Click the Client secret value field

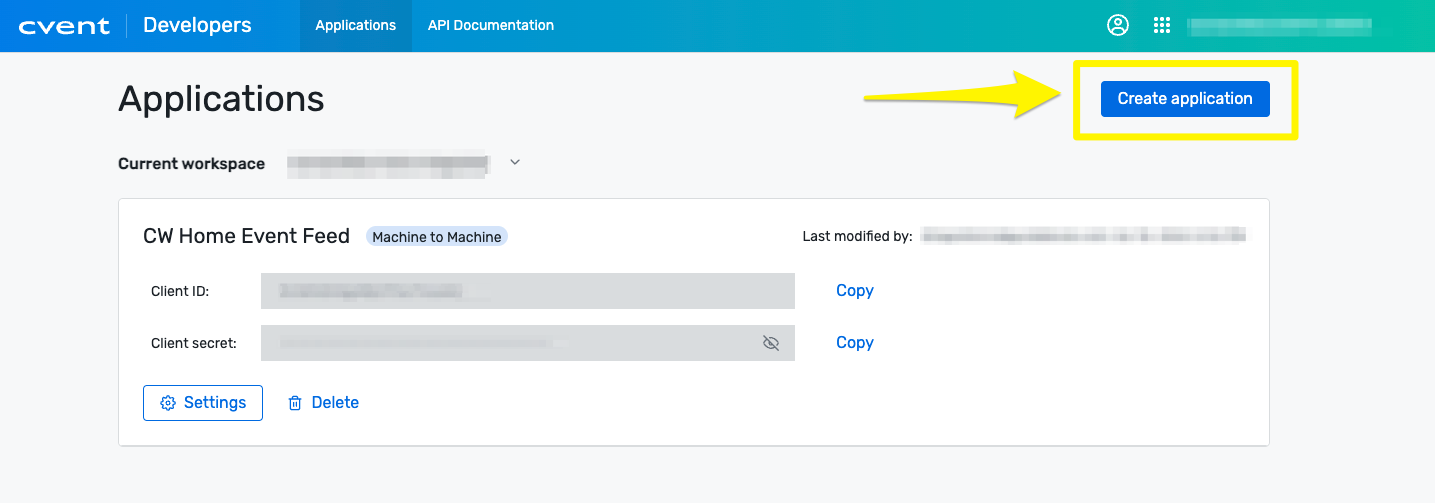tap(528, 343)
